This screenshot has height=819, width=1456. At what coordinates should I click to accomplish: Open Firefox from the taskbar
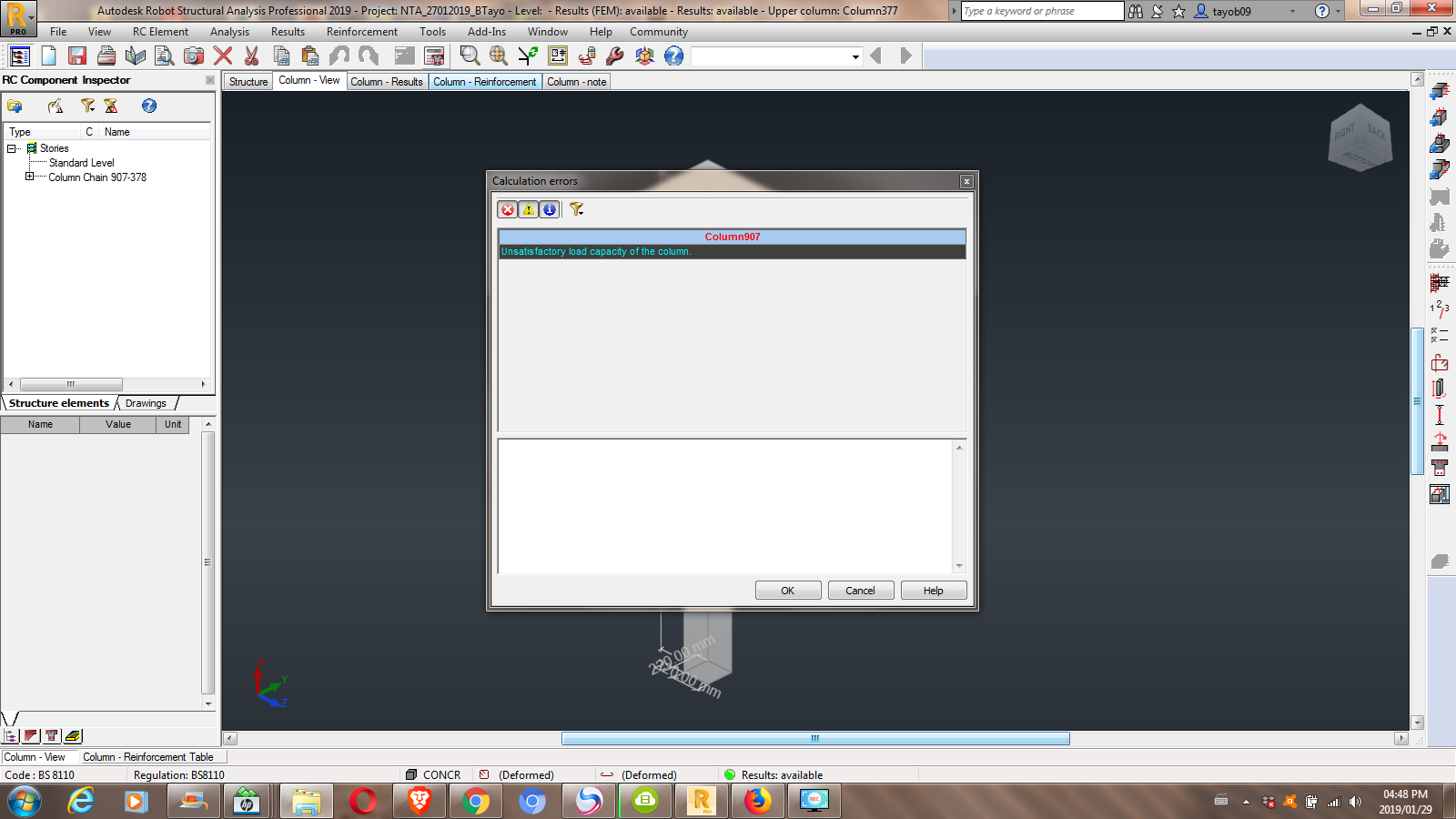[758, 801]
